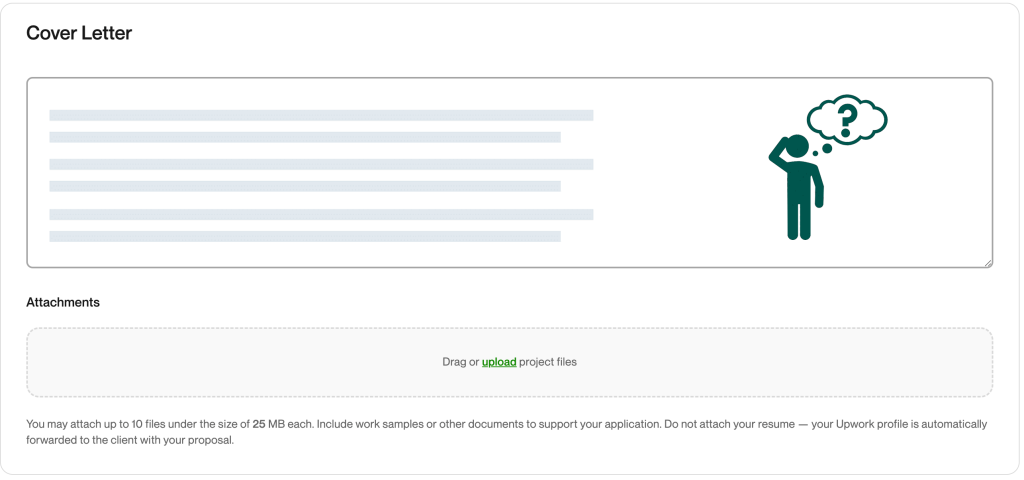Click the Attachments section label

click(63, 302)
